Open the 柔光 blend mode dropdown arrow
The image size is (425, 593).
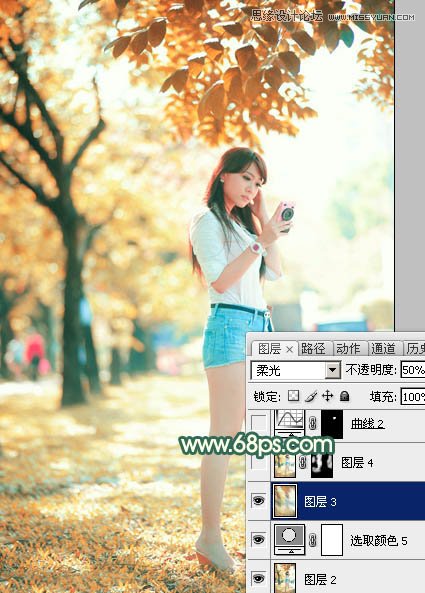(333, 370)
